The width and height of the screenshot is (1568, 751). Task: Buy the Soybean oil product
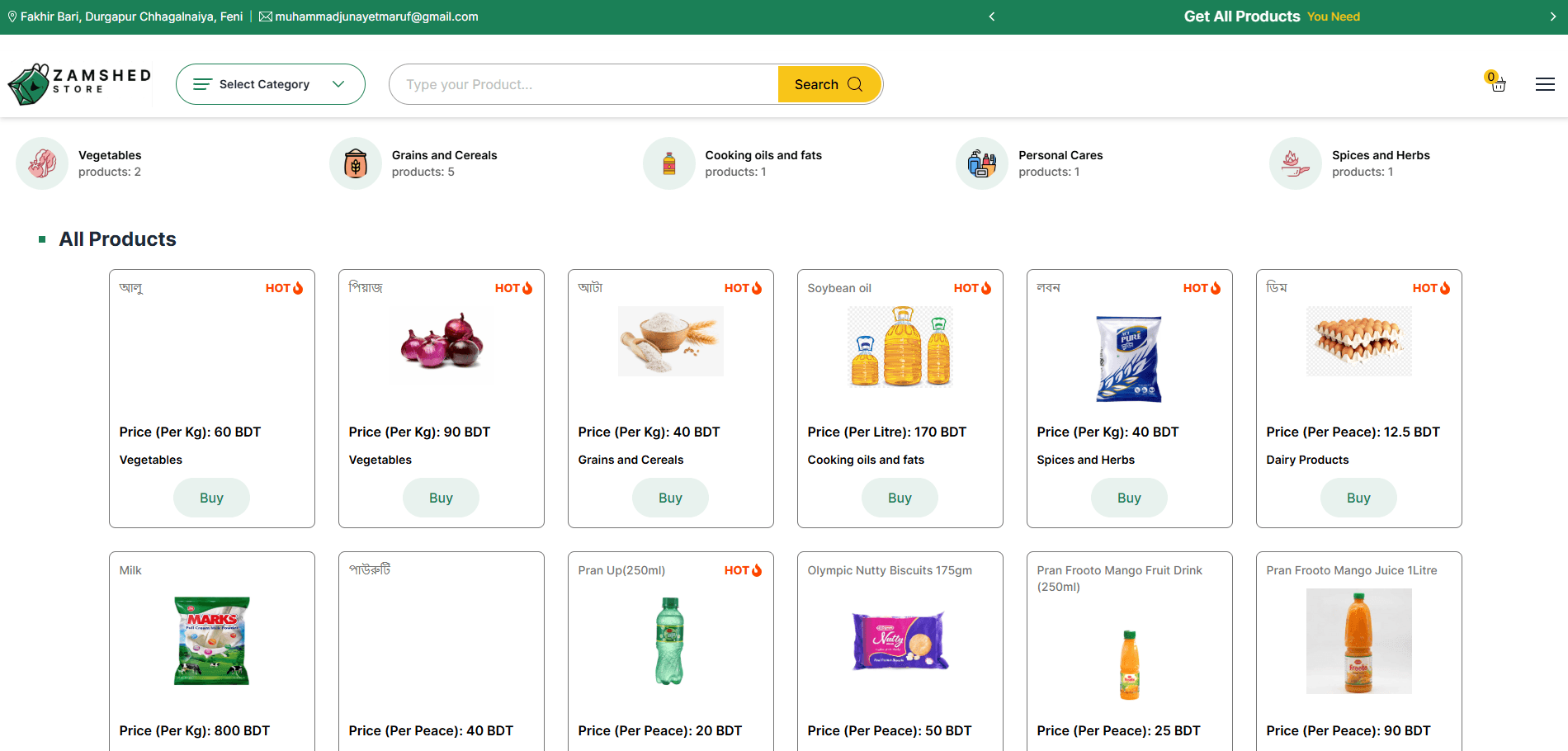[x=900, y=498]
